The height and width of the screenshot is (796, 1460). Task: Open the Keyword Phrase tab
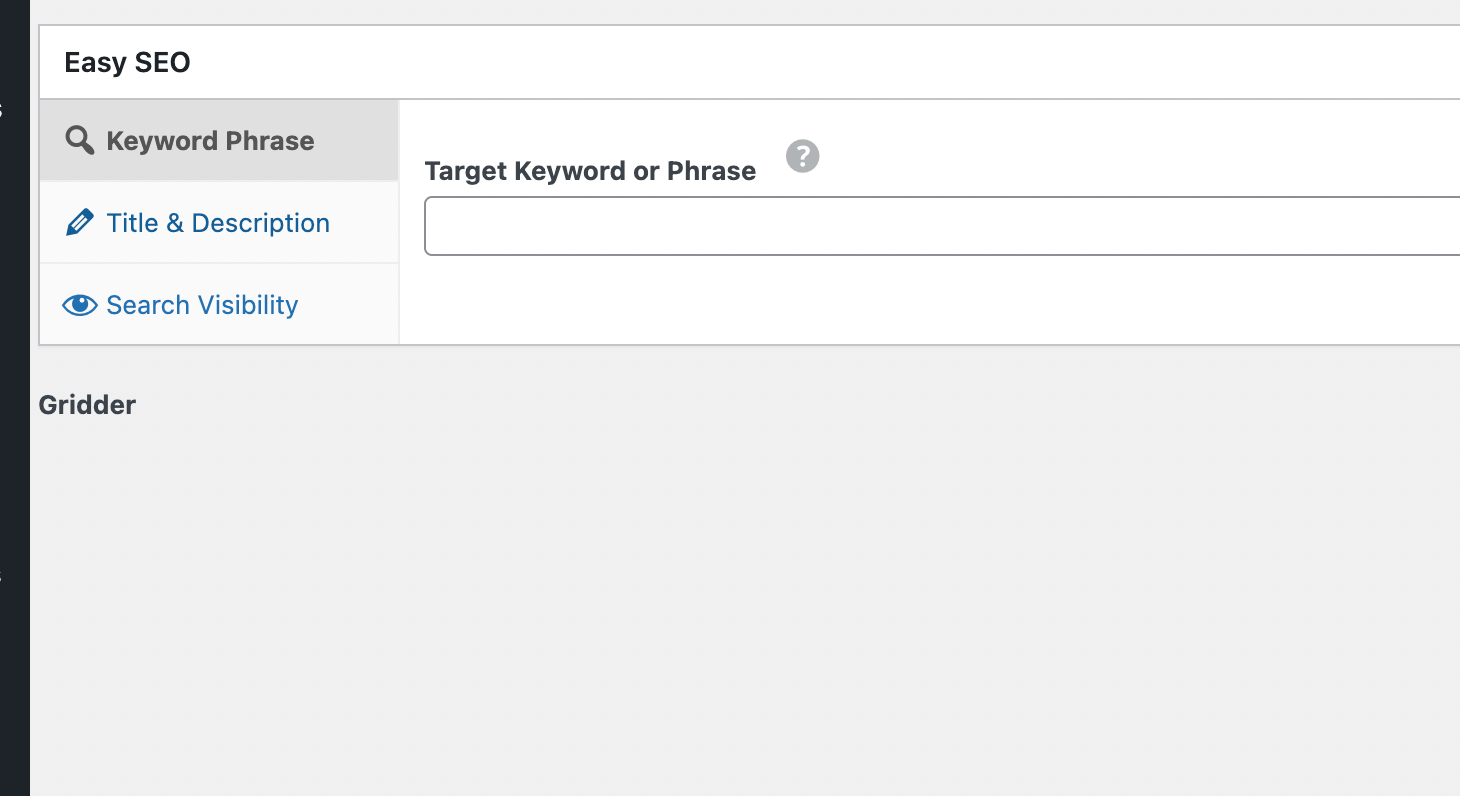tap(210, 141)
